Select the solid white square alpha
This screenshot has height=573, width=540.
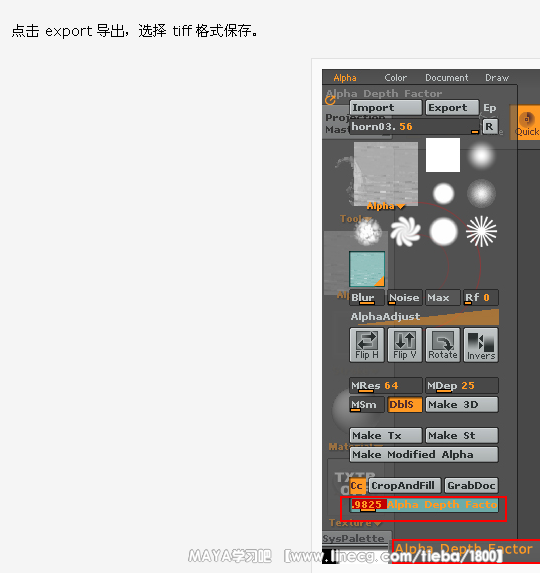tap(443, 155)
